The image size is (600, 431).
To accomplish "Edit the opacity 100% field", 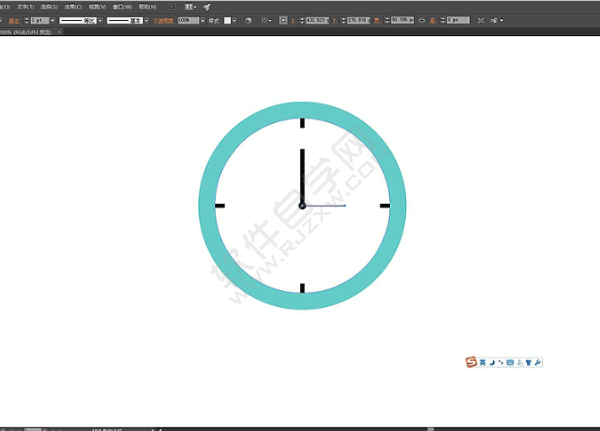I will (188, 20).
